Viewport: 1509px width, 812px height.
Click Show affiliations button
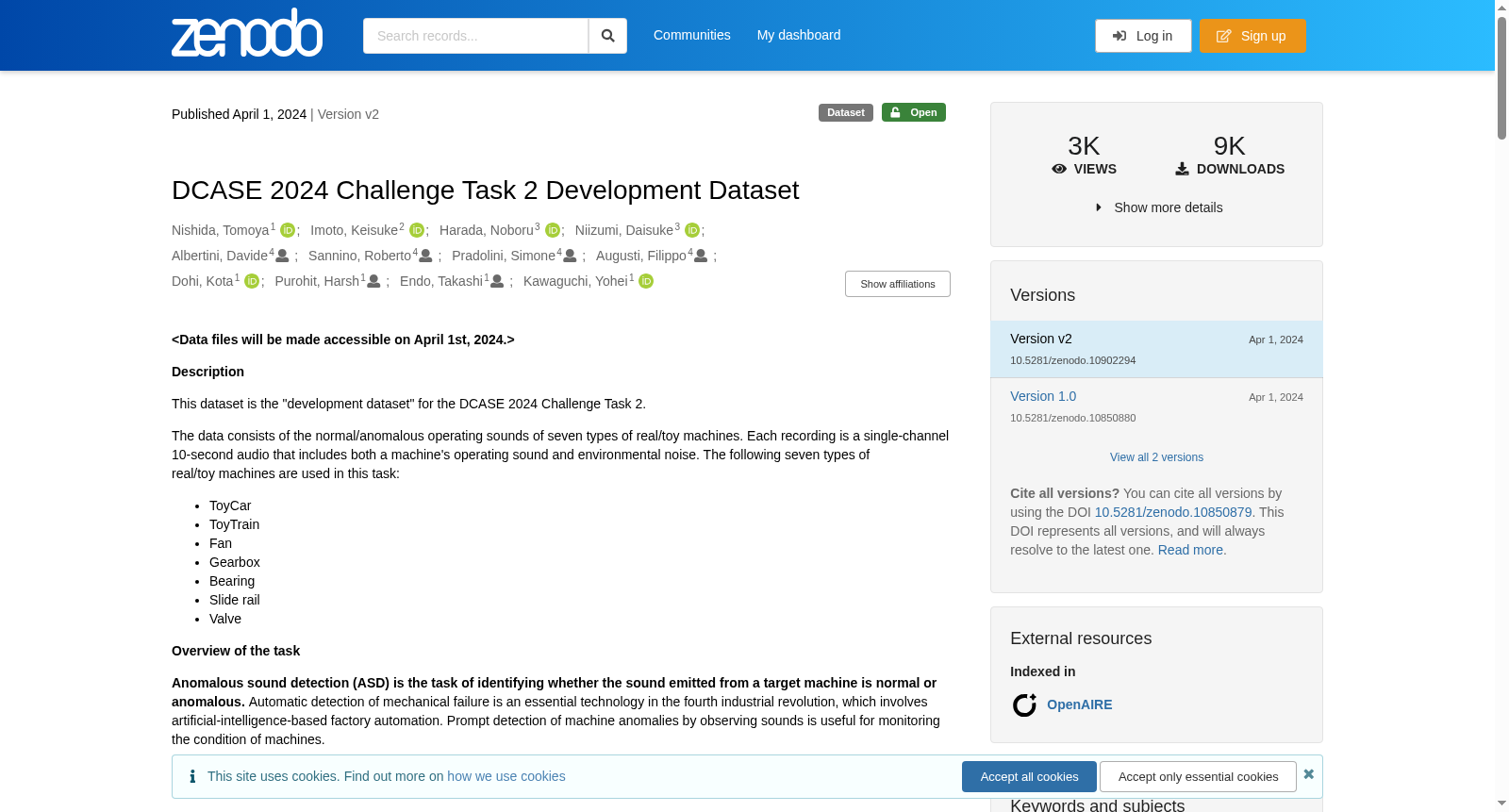pos(898,284)
